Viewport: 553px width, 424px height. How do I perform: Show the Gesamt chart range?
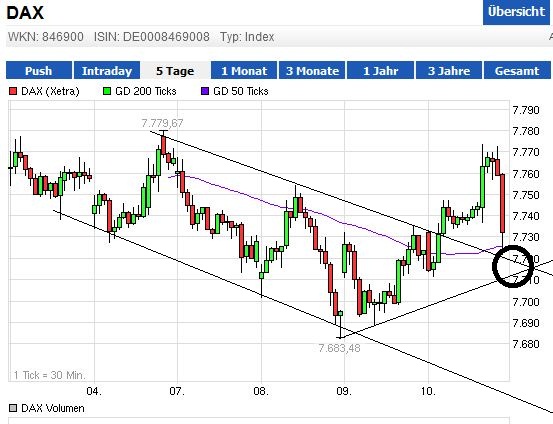(x=517, y=71)
